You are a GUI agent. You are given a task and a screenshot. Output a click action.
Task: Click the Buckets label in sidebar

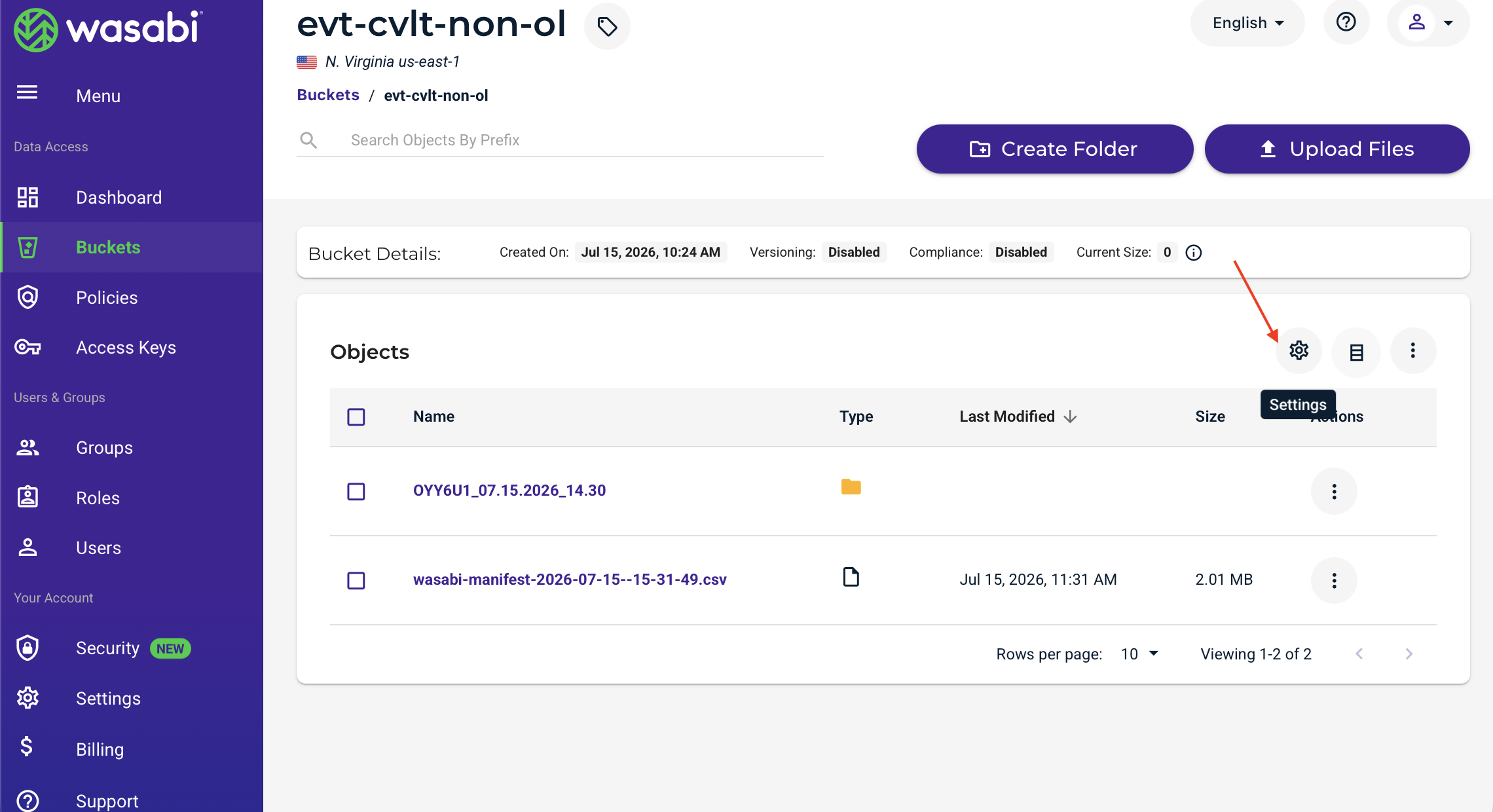108,248
